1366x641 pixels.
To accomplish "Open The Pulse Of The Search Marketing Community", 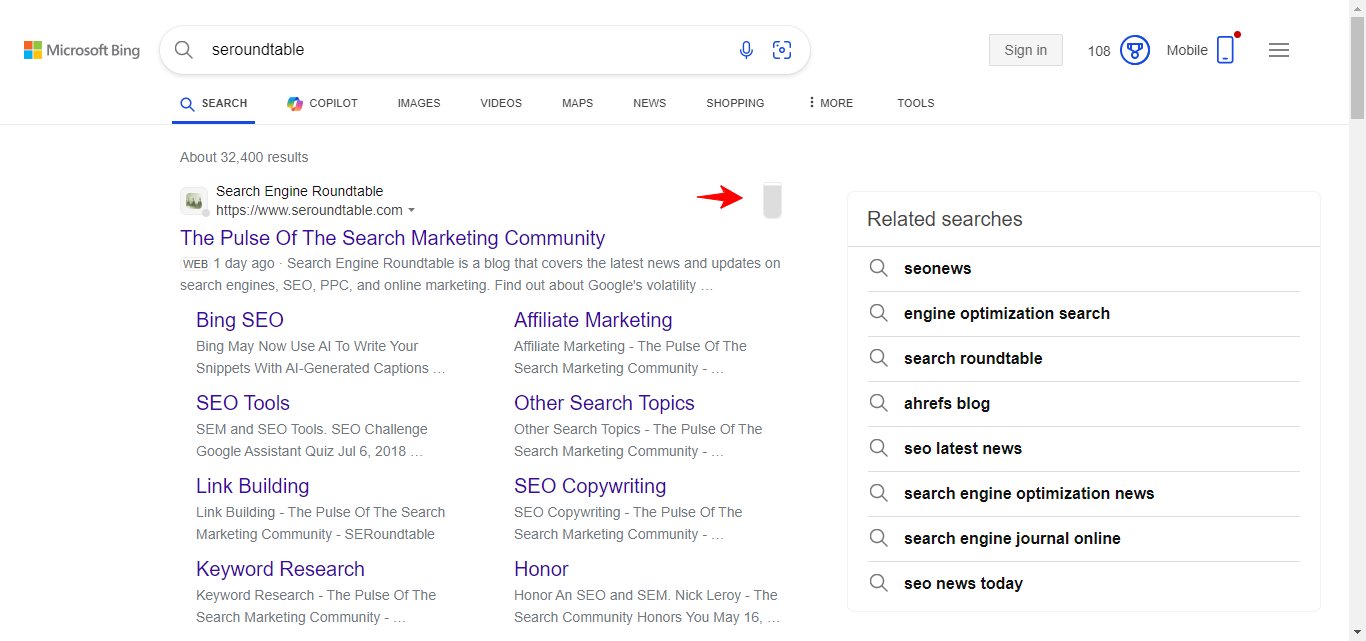I will coord(392,238).
